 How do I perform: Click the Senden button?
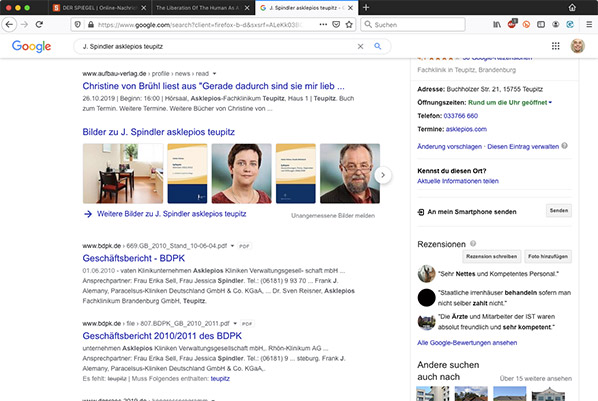point(559,211)
